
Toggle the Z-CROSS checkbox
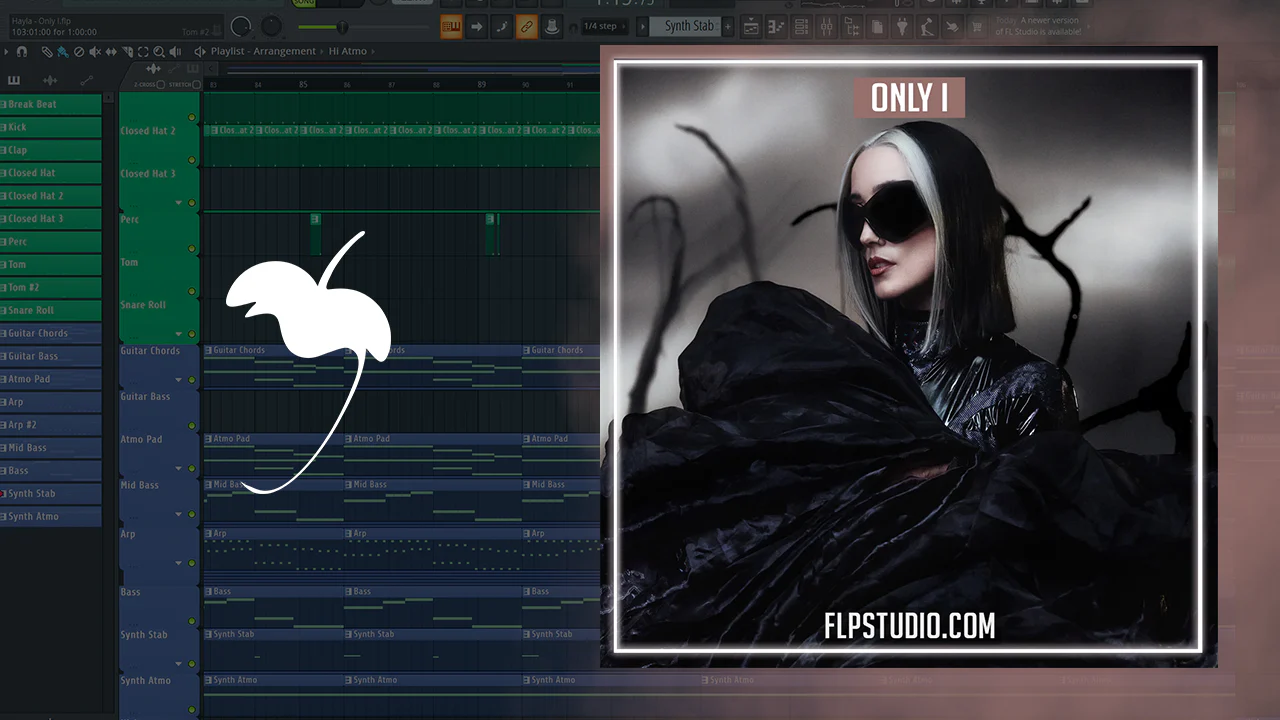click(x=160, y=85)
